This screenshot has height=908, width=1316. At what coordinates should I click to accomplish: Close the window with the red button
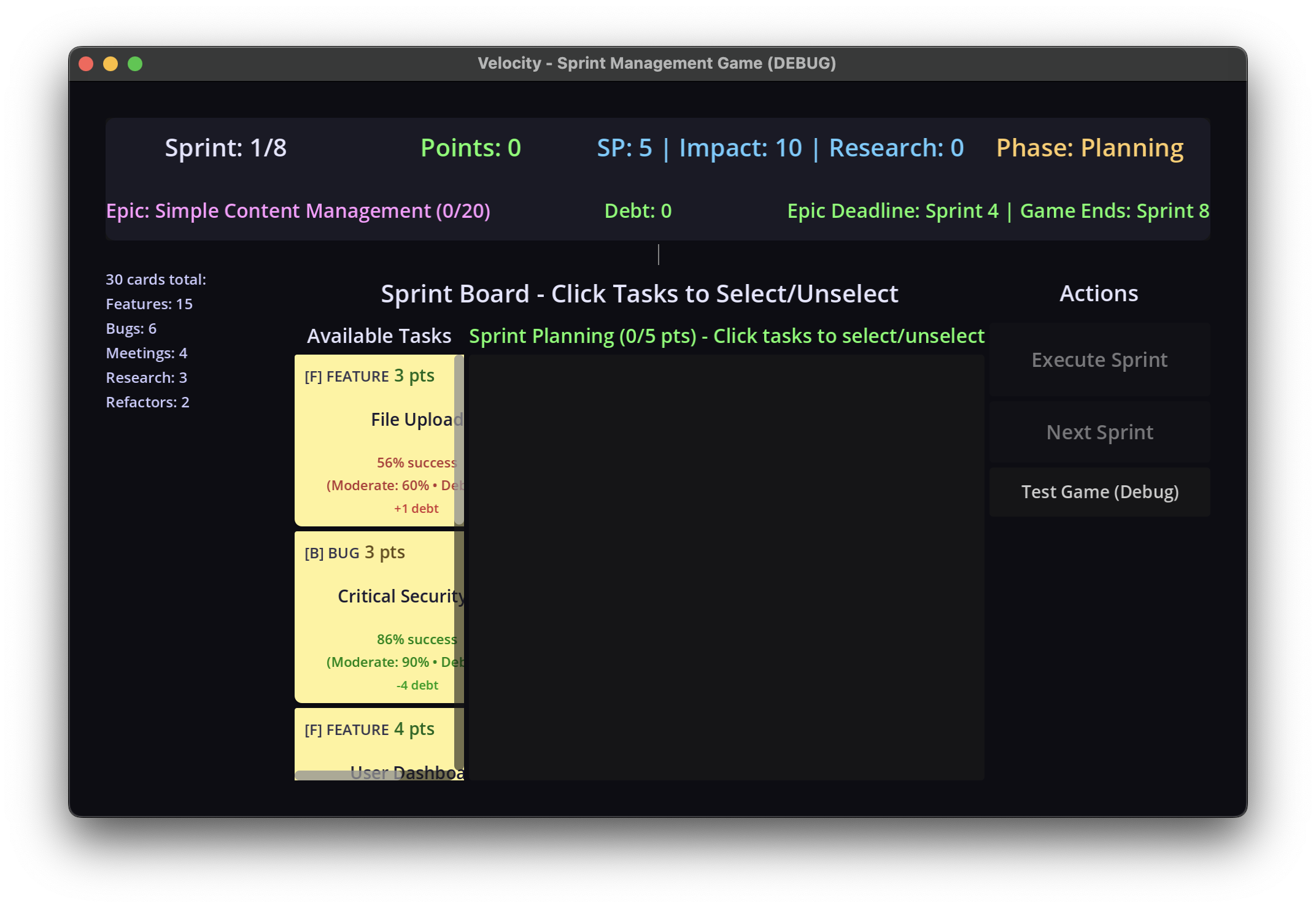pyautogui.click(x=87, y=64)
